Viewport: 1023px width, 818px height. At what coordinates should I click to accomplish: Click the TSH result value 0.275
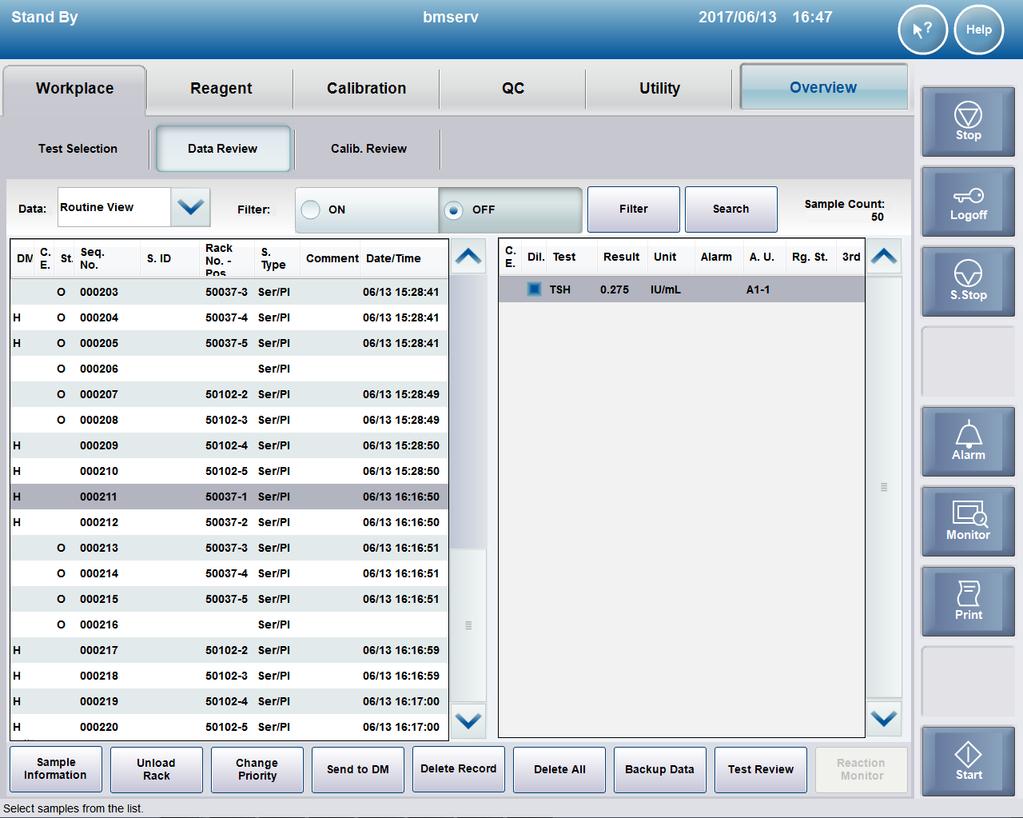pos(615,290)
